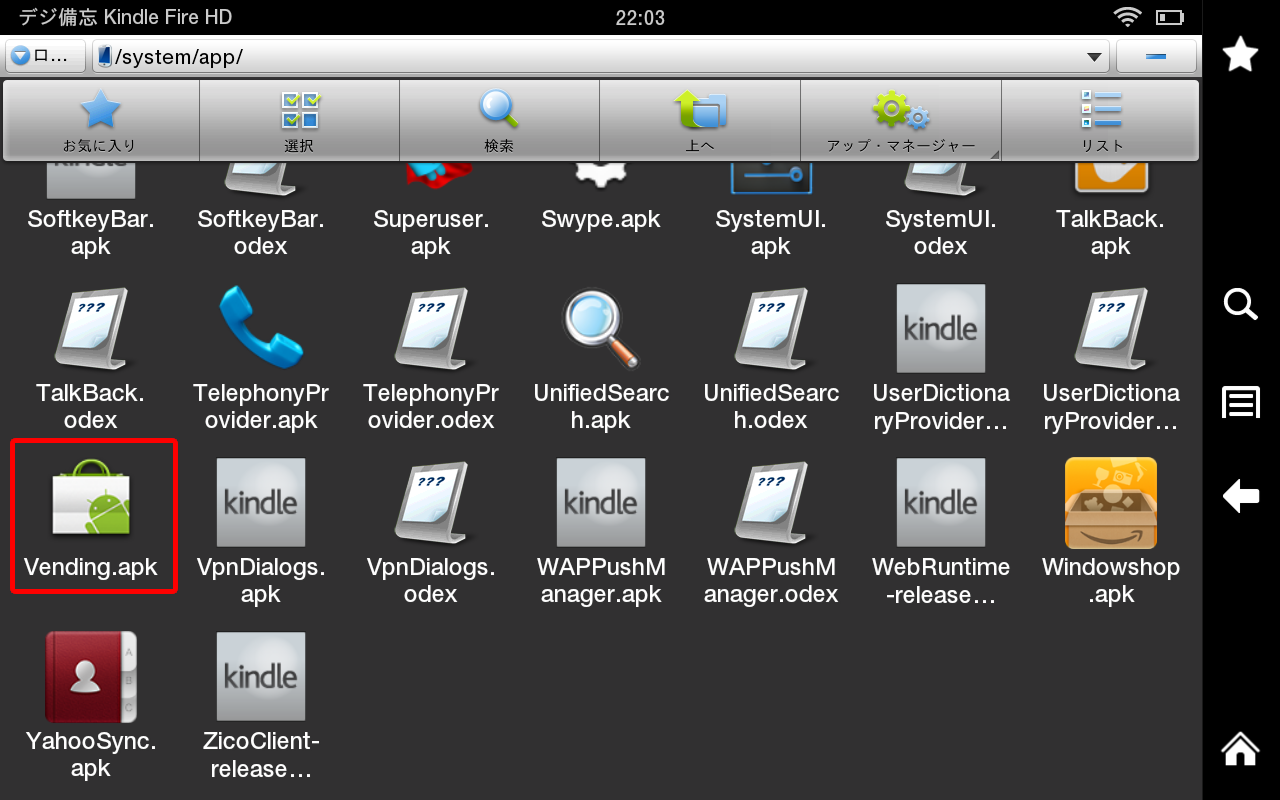Select ZicoClient-release kindle icon
Image resolution: width=1280 pixels, height=800 pixels.
[x=261, y=677]
